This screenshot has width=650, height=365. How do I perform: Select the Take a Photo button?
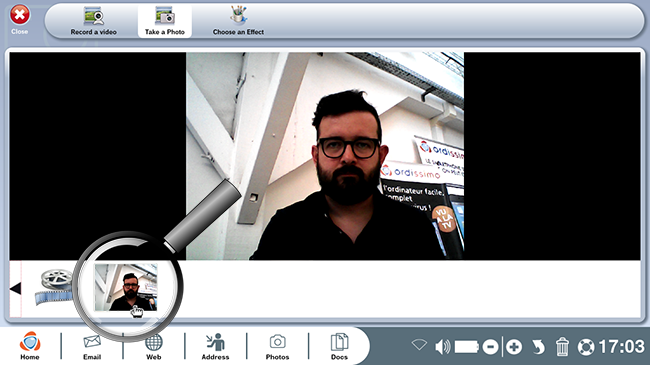165,22
